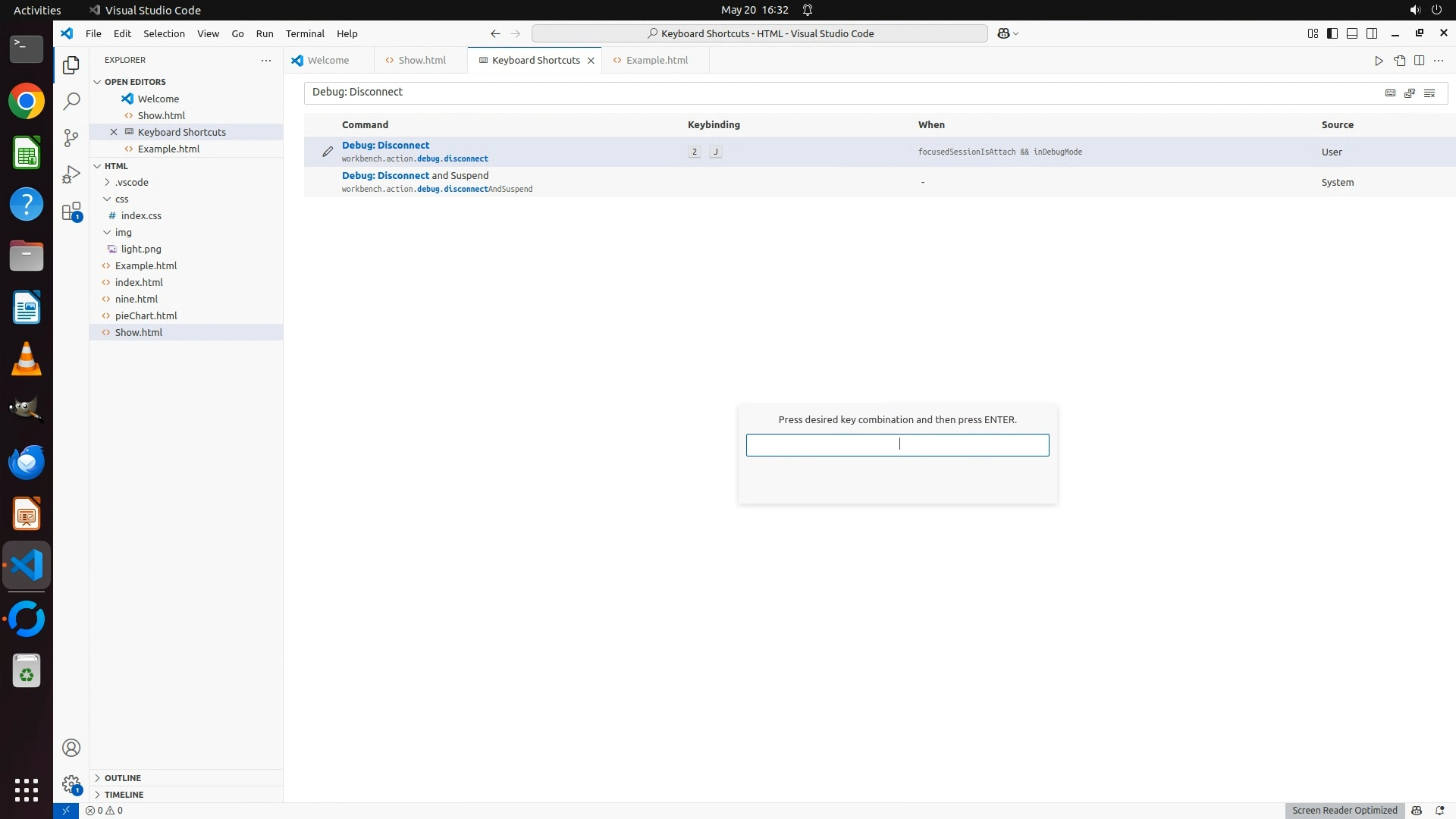1456x819 pixels.
Task: Click Sort by Precedence icon
Action: 1410,93
